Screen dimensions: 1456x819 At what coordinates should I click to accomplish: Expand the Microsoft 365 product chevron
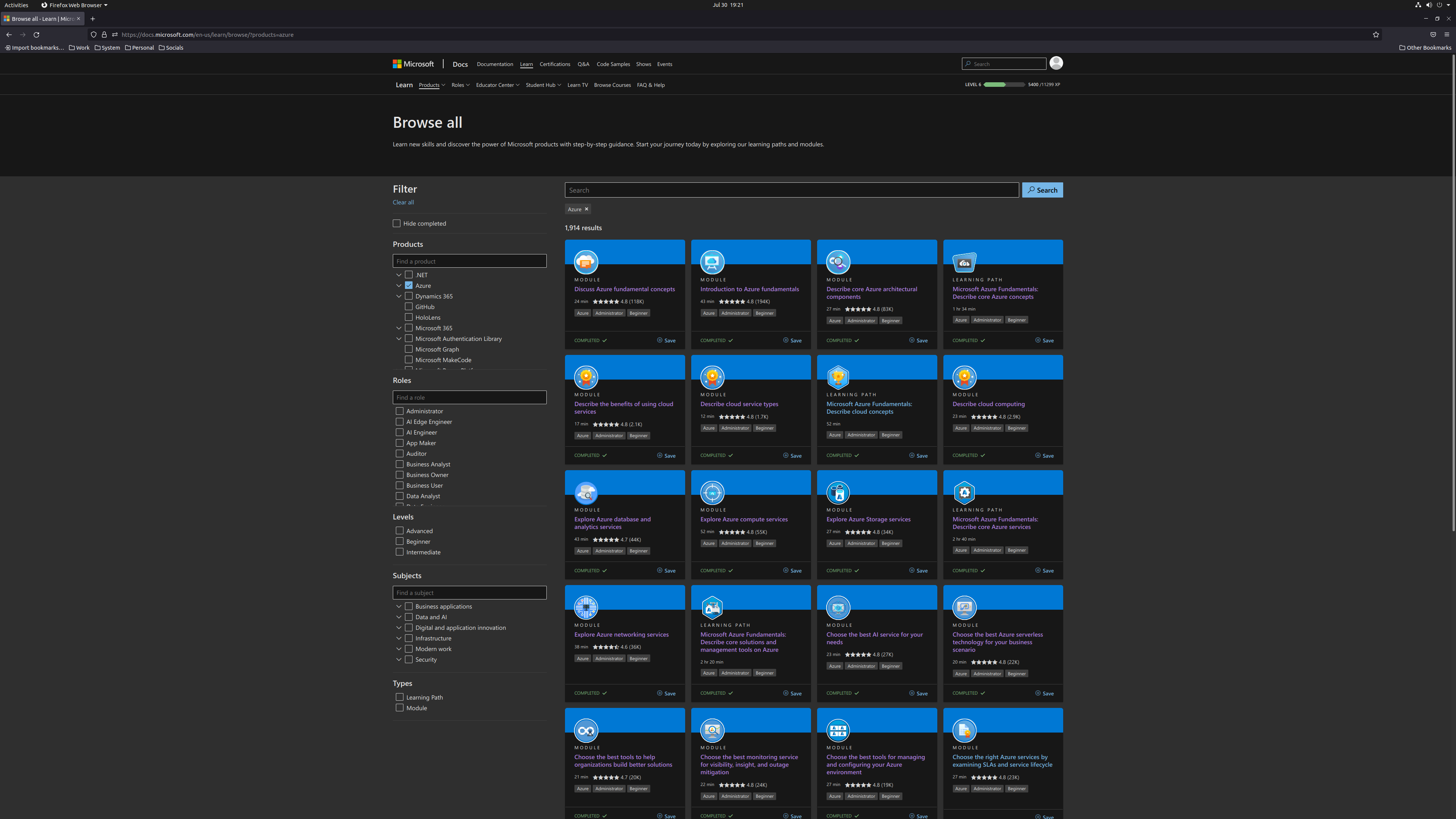(x=399, y=328)
